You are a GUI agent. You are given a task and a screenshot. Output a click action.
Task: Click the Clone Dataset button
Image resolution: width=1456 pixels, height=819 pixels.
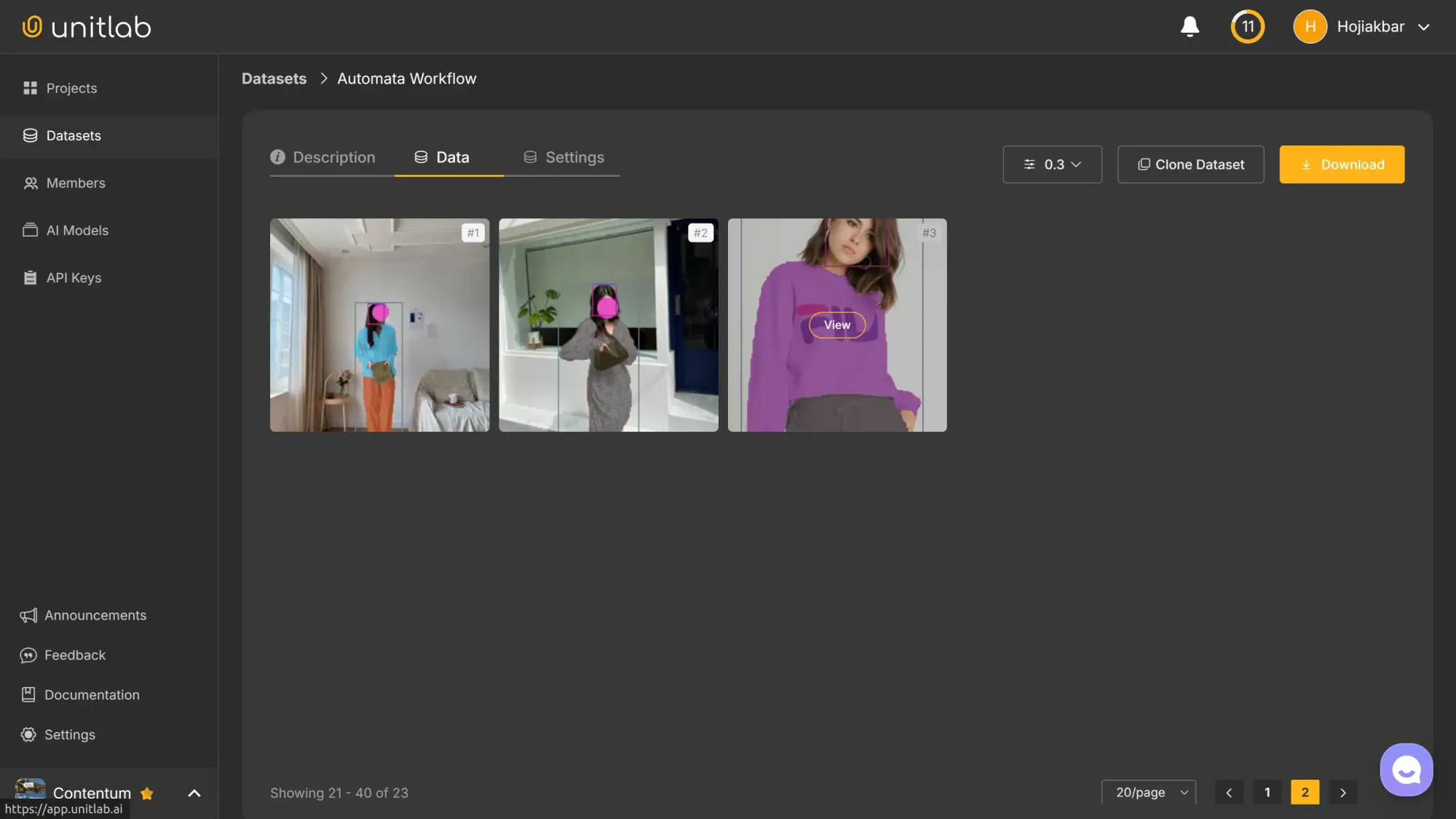point(1190,165)
